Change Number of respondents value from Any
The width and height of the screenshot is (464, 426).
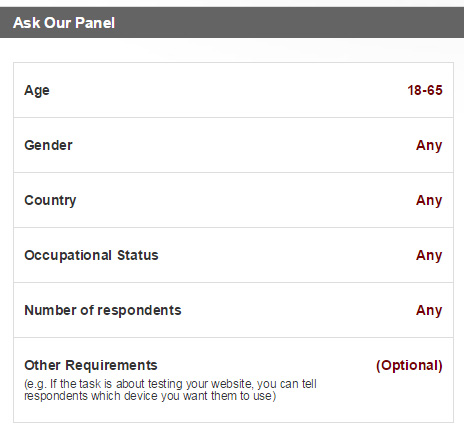[429, 310]
